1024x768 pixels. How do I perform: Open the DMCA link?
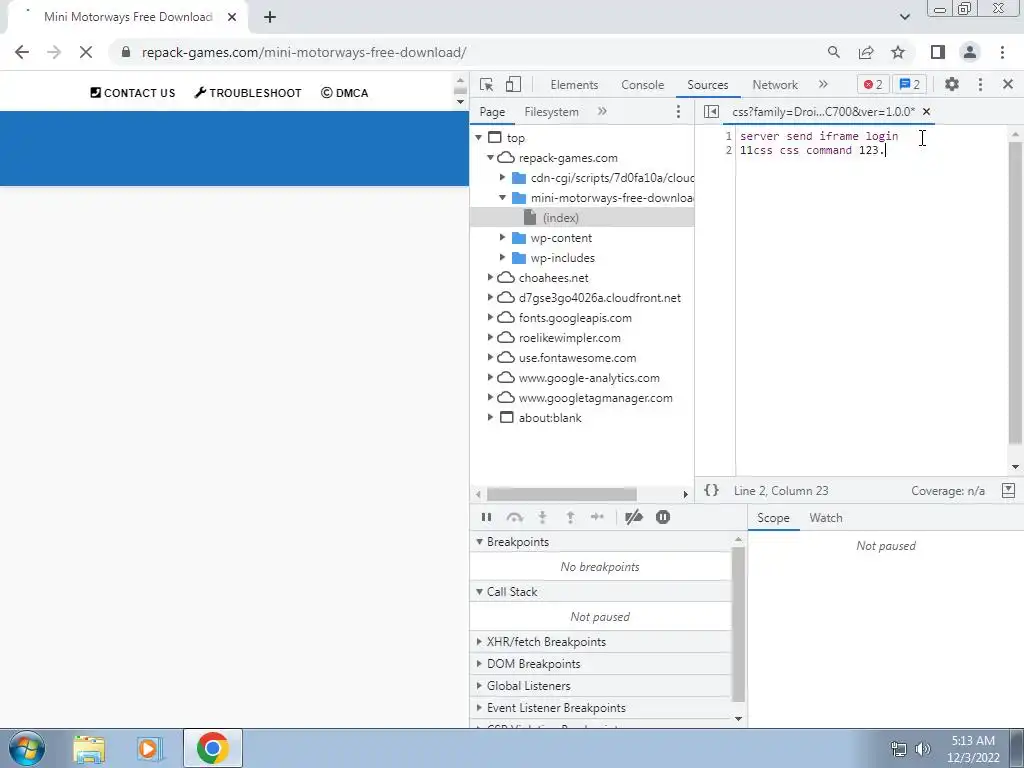pyautogui.click(x=344, y=93)
